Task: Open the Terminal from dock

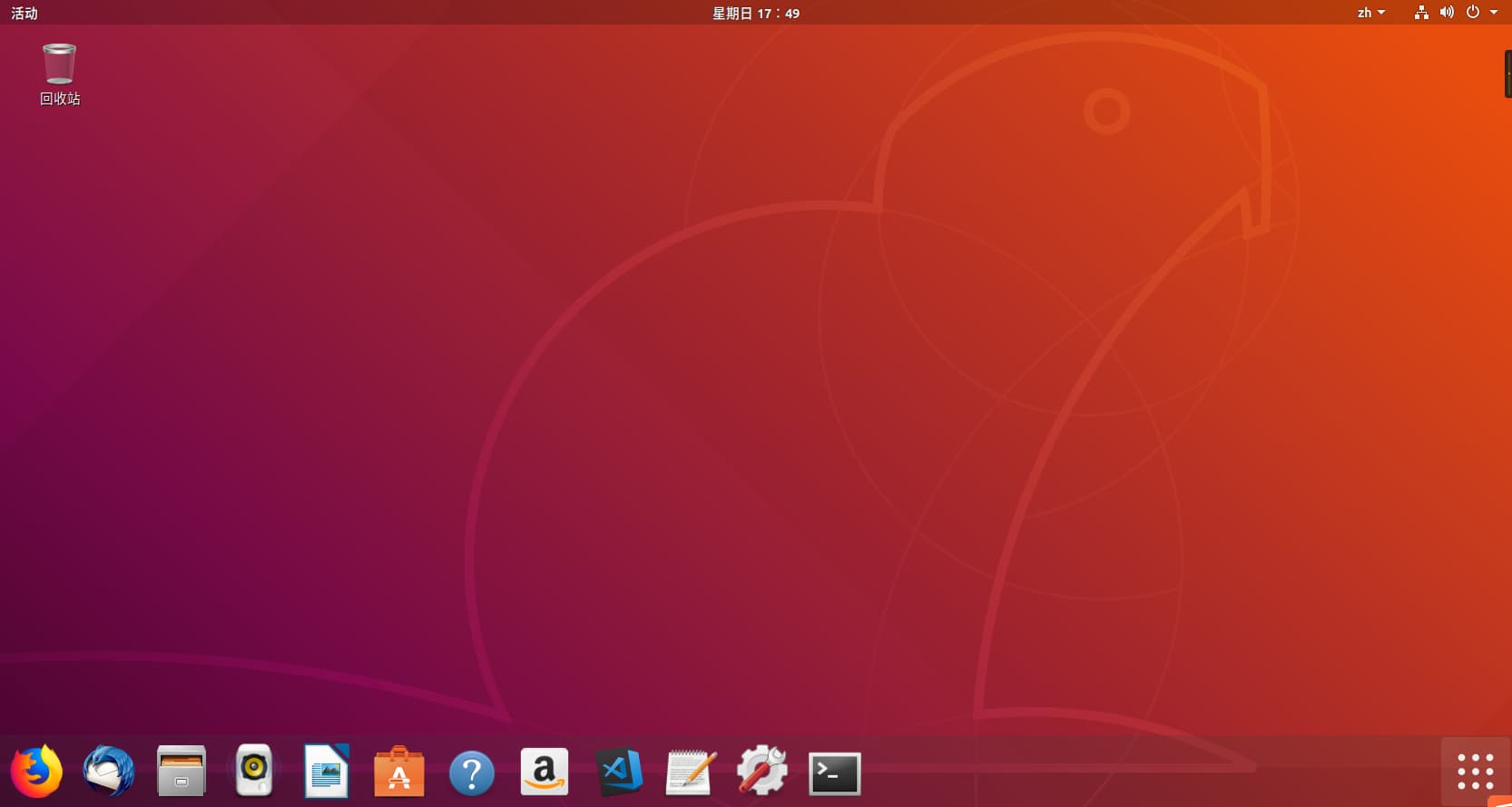Action: (835, 773)
